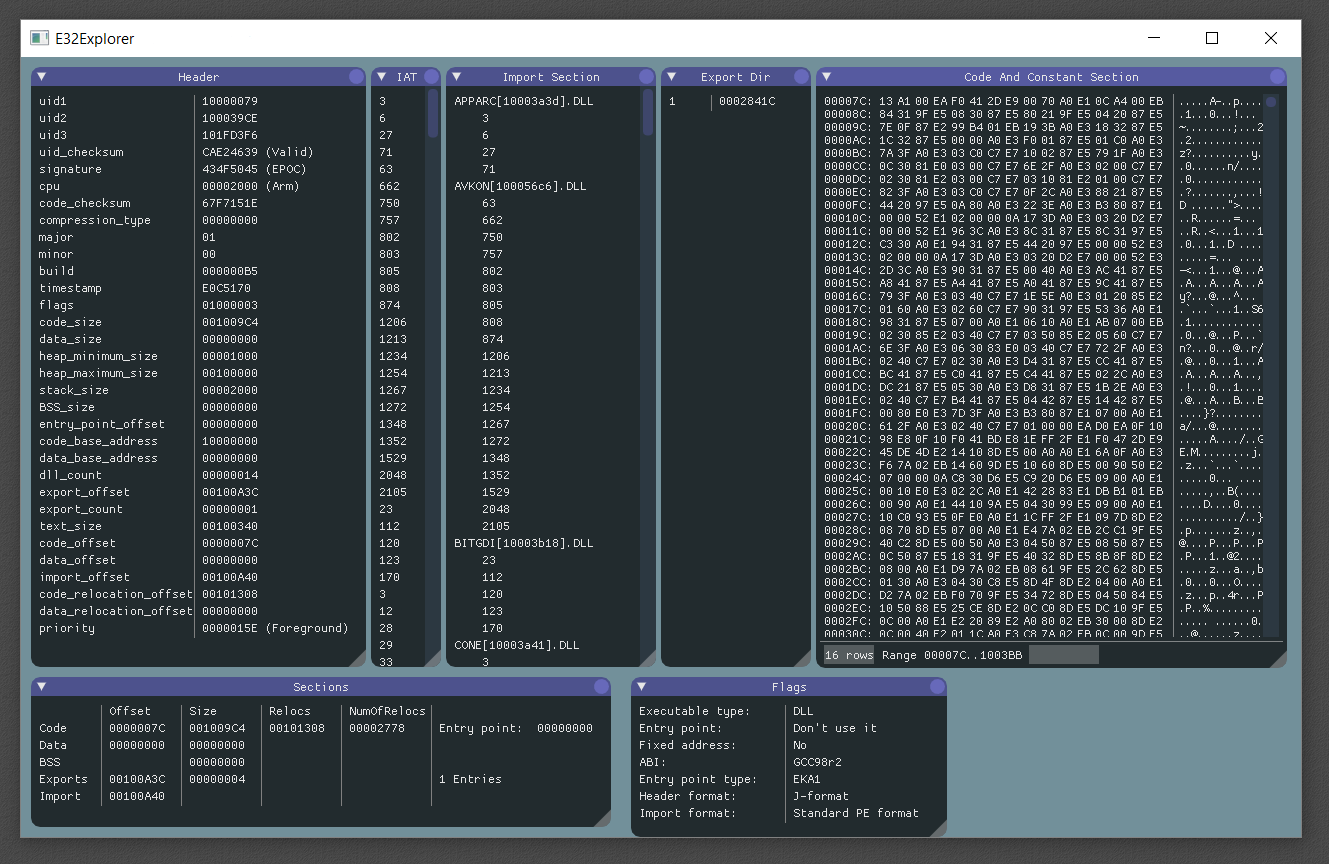The height and width of the screenshot is (864, 1329).
Task: Click the Flags panel's corner resize grip
Action: click(939, 829)
